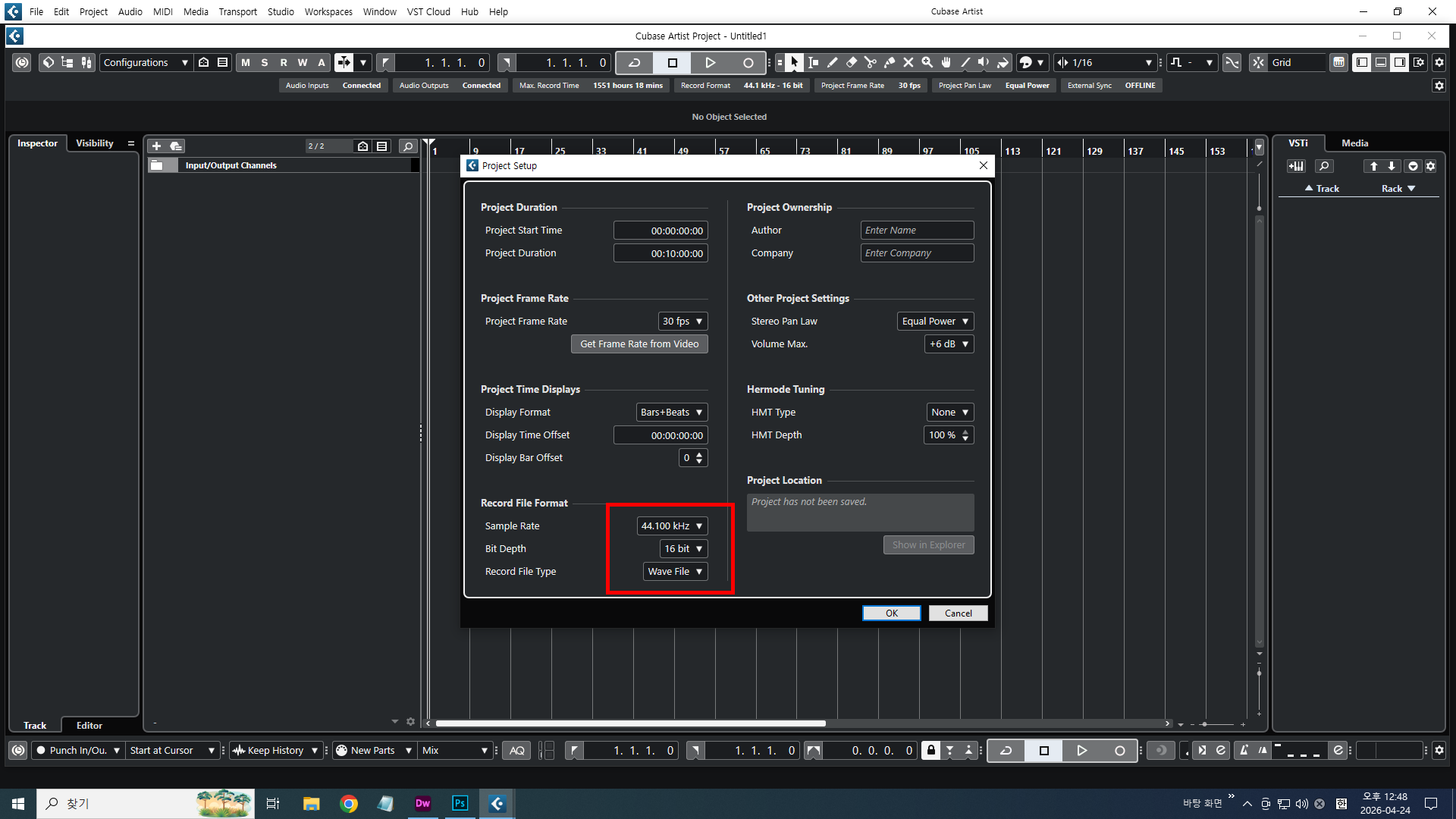The height and width of the screenshot is (819, 1456).
Task: Open the Project Frame Rate dropdown
Action: 683,321
